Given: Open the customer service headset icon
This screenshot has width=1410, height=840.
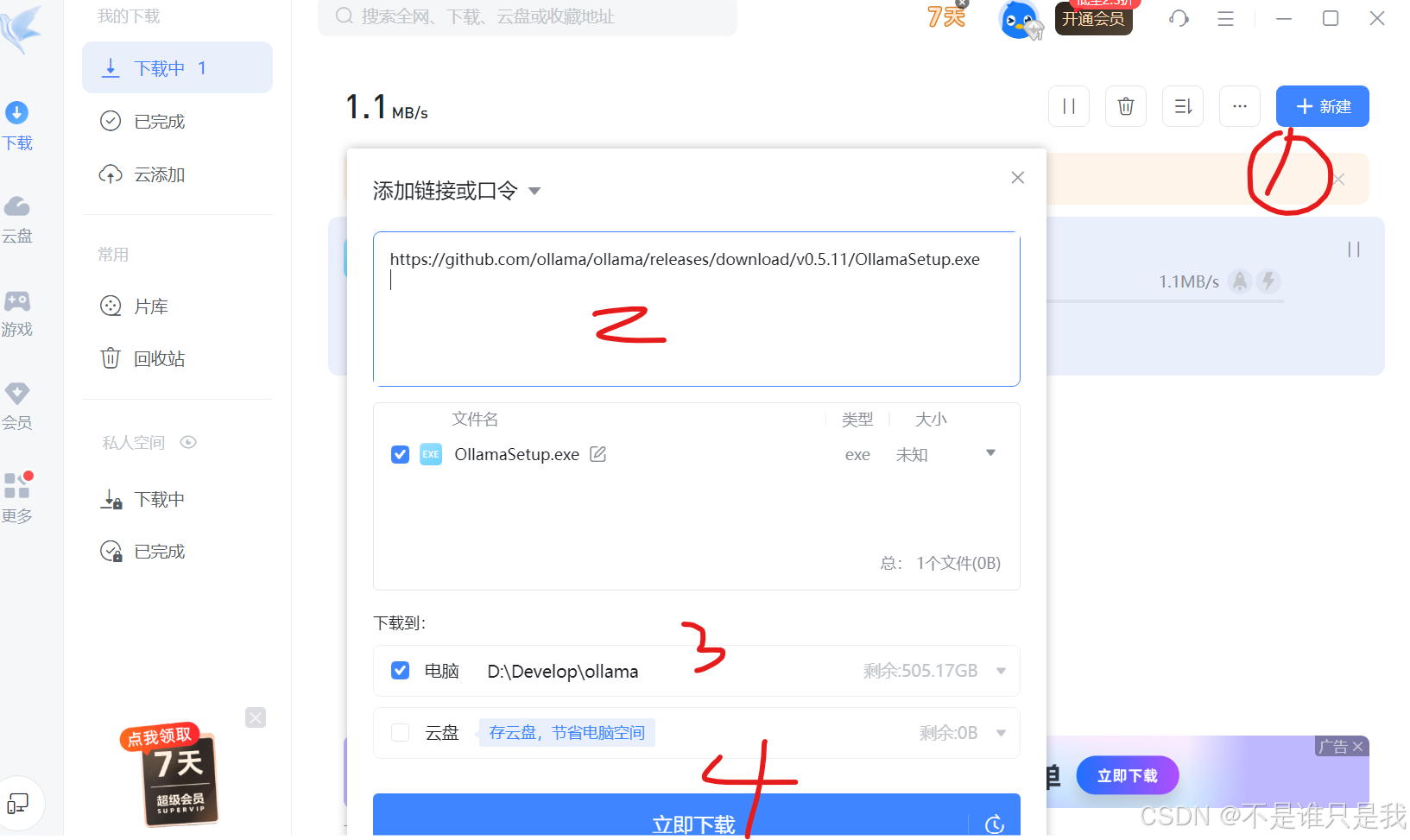Looking at the screenshot, I should point(1179,18).
